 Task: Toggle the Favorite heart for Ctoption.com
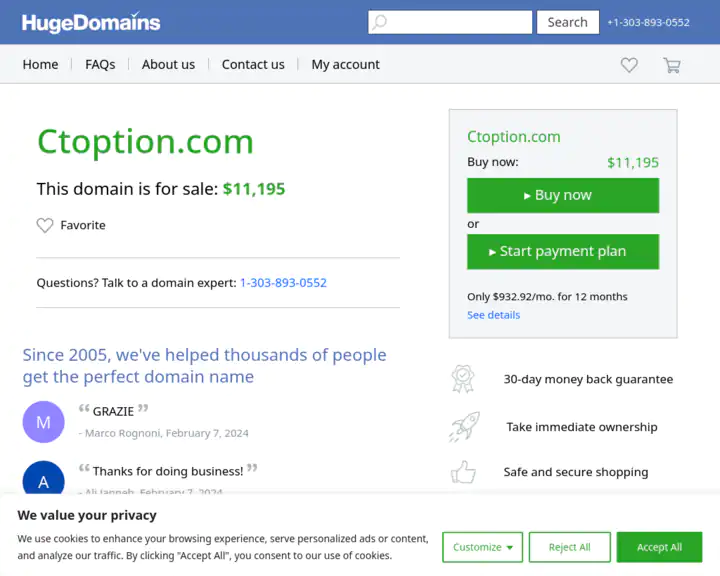pos(45,226)
